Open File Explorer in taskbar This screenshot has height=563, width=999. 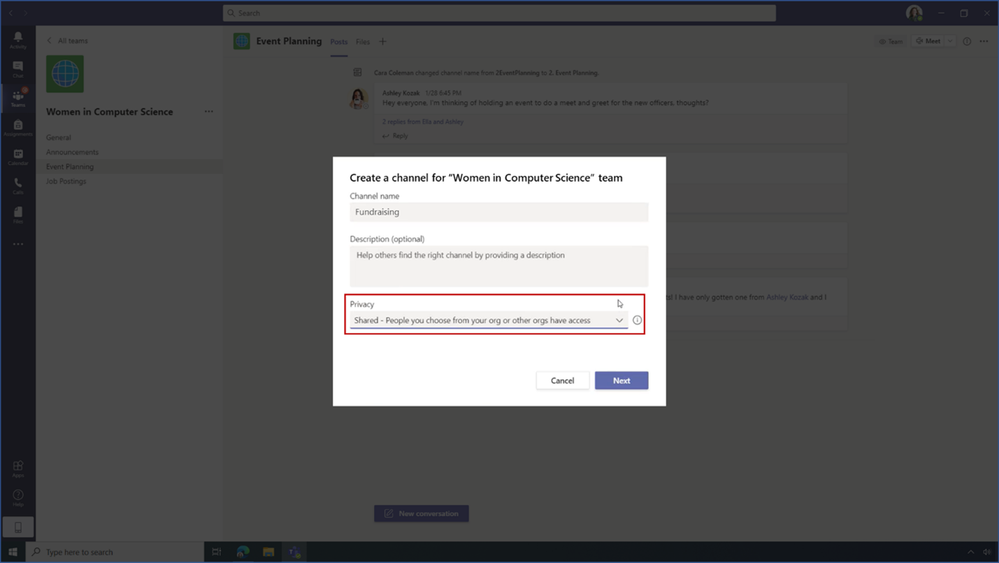[268, 552]
